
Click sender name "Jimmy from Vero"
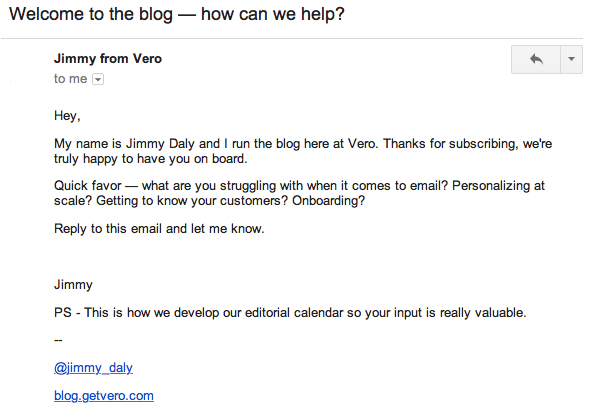108,59
